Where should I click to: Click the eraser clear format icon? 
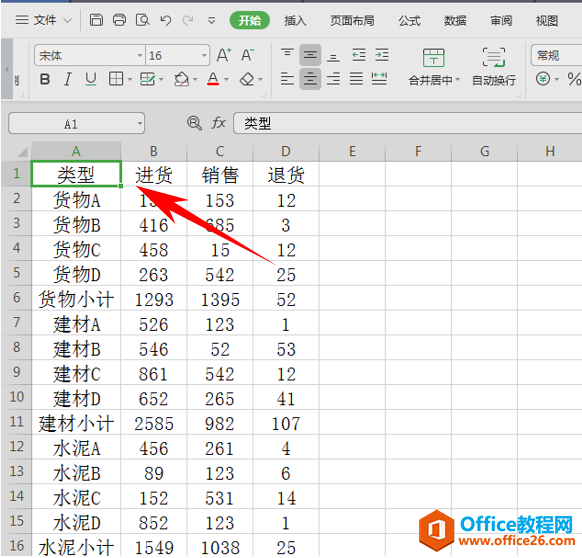pyautogui.click(x=247, y=79)
